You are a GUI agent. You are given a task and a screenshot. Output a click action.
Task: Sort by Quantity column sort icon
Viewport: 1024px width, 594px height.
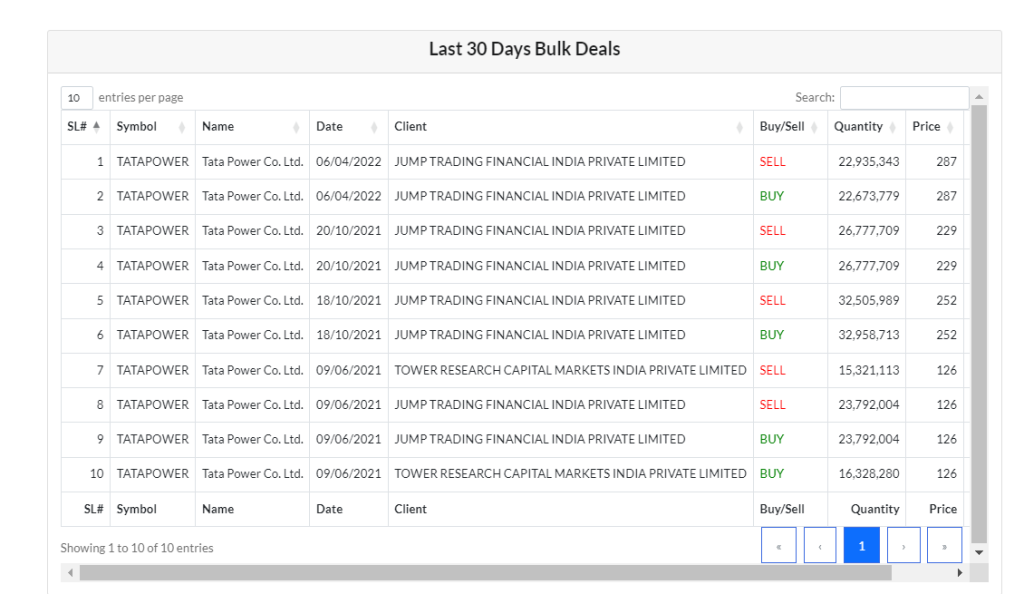coord(893,127)
